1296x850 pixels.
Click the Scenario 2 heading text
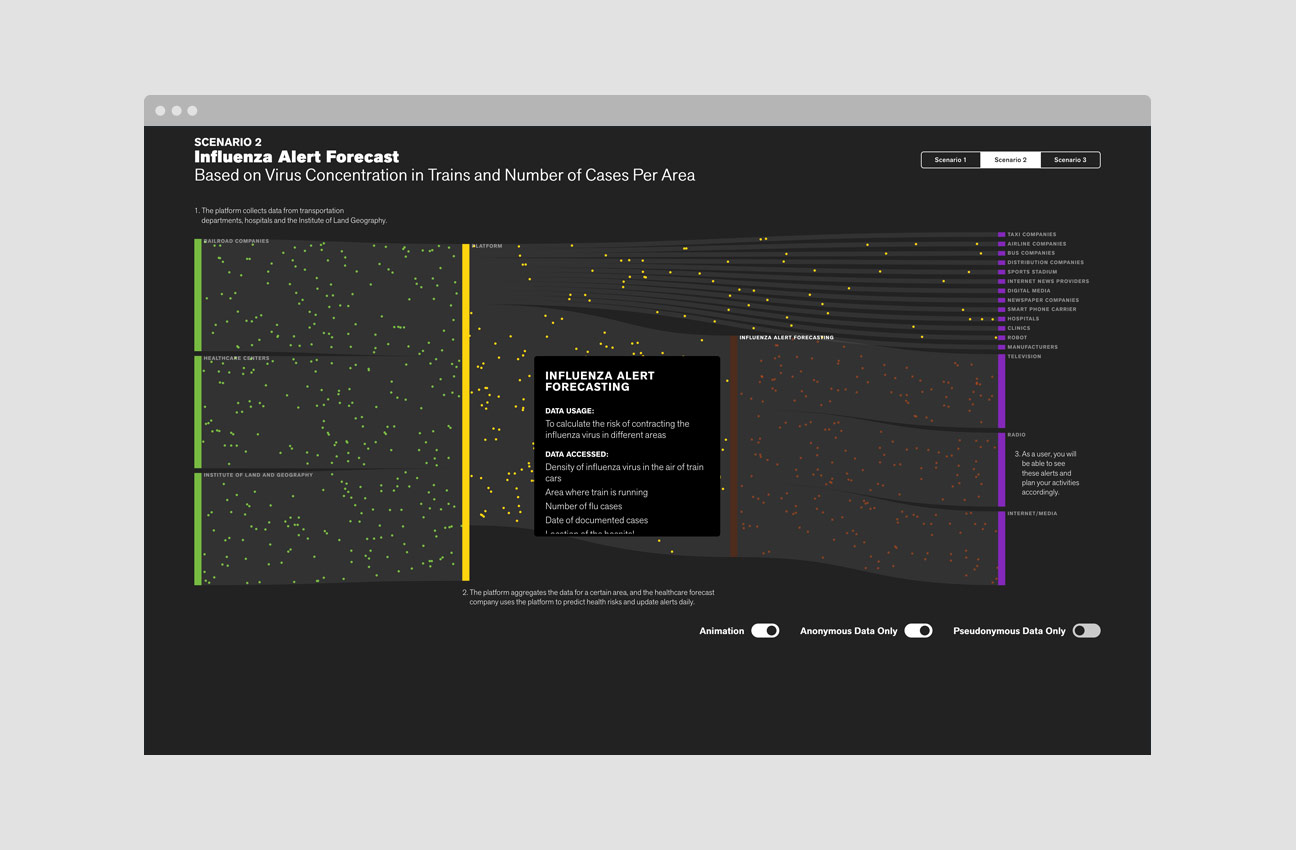click(228, 142)
